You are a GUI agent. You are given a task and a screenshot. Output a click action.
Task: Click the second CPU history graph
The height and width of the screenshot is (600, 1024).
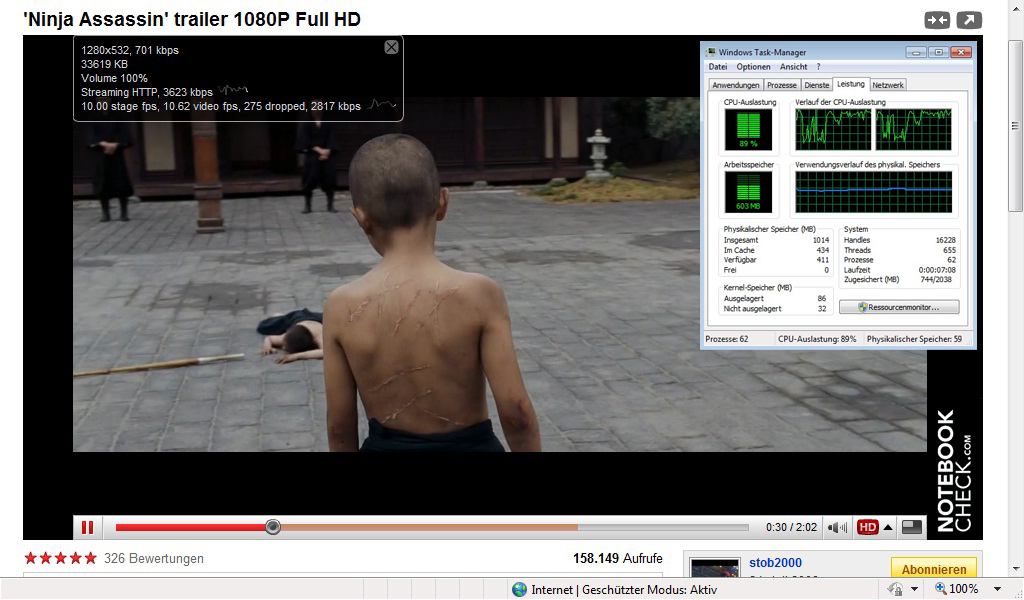tap(913, 129)
